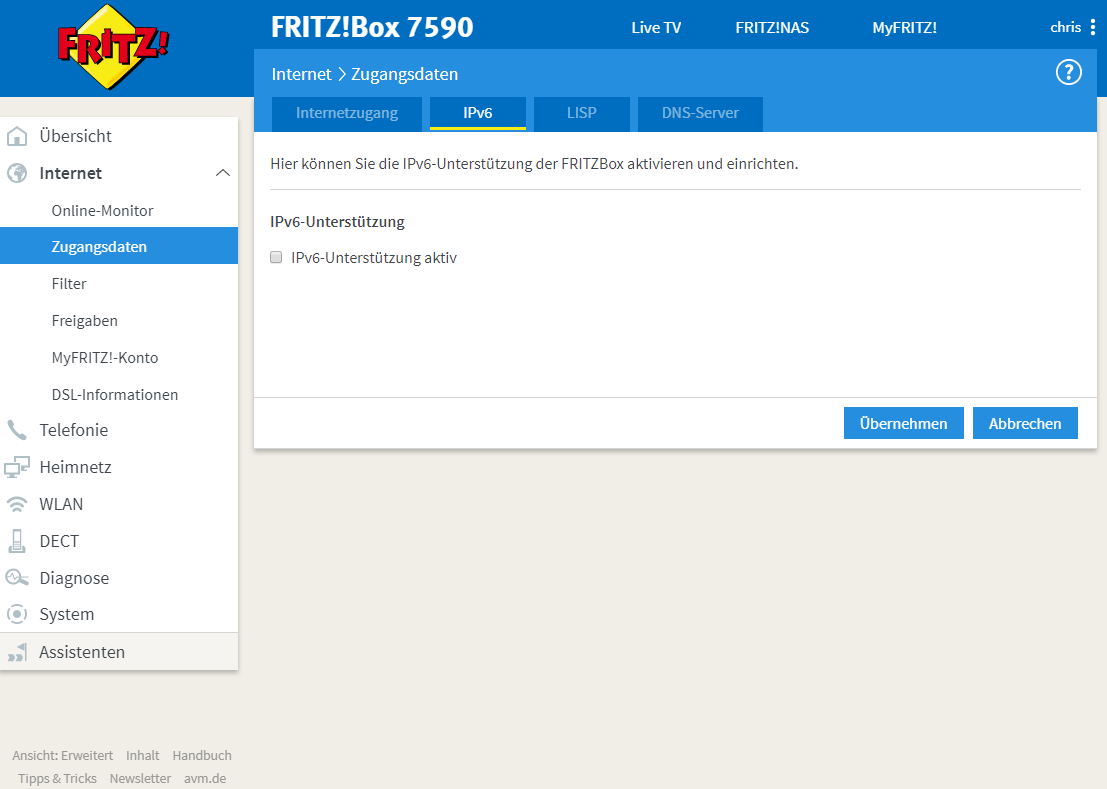Click the chris user name
Viewport: 1107px width, 789px height.
(x=1065, y=28)
